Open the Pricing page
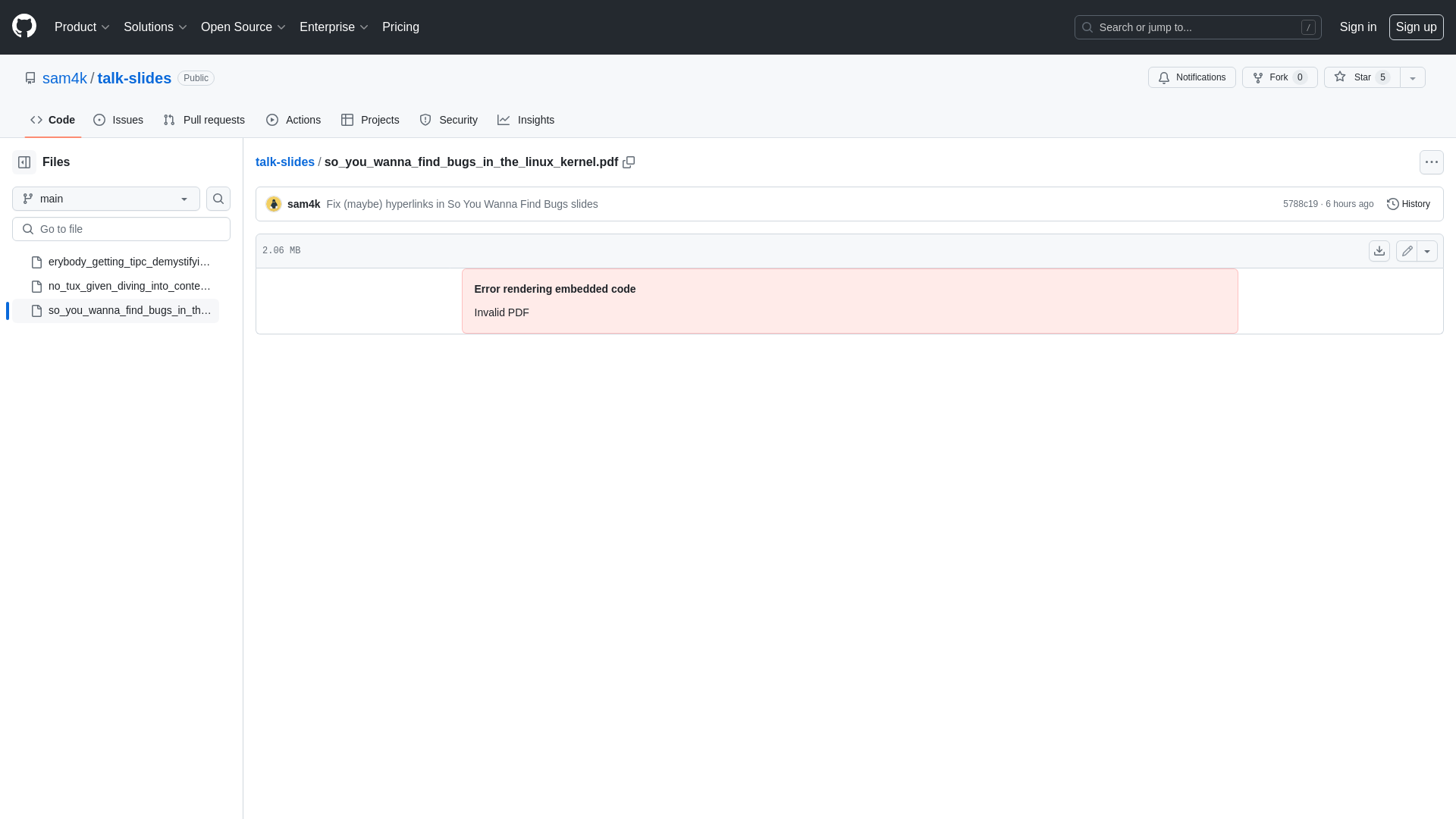Viewport: 1456px width, 819px height. (400, 27)
